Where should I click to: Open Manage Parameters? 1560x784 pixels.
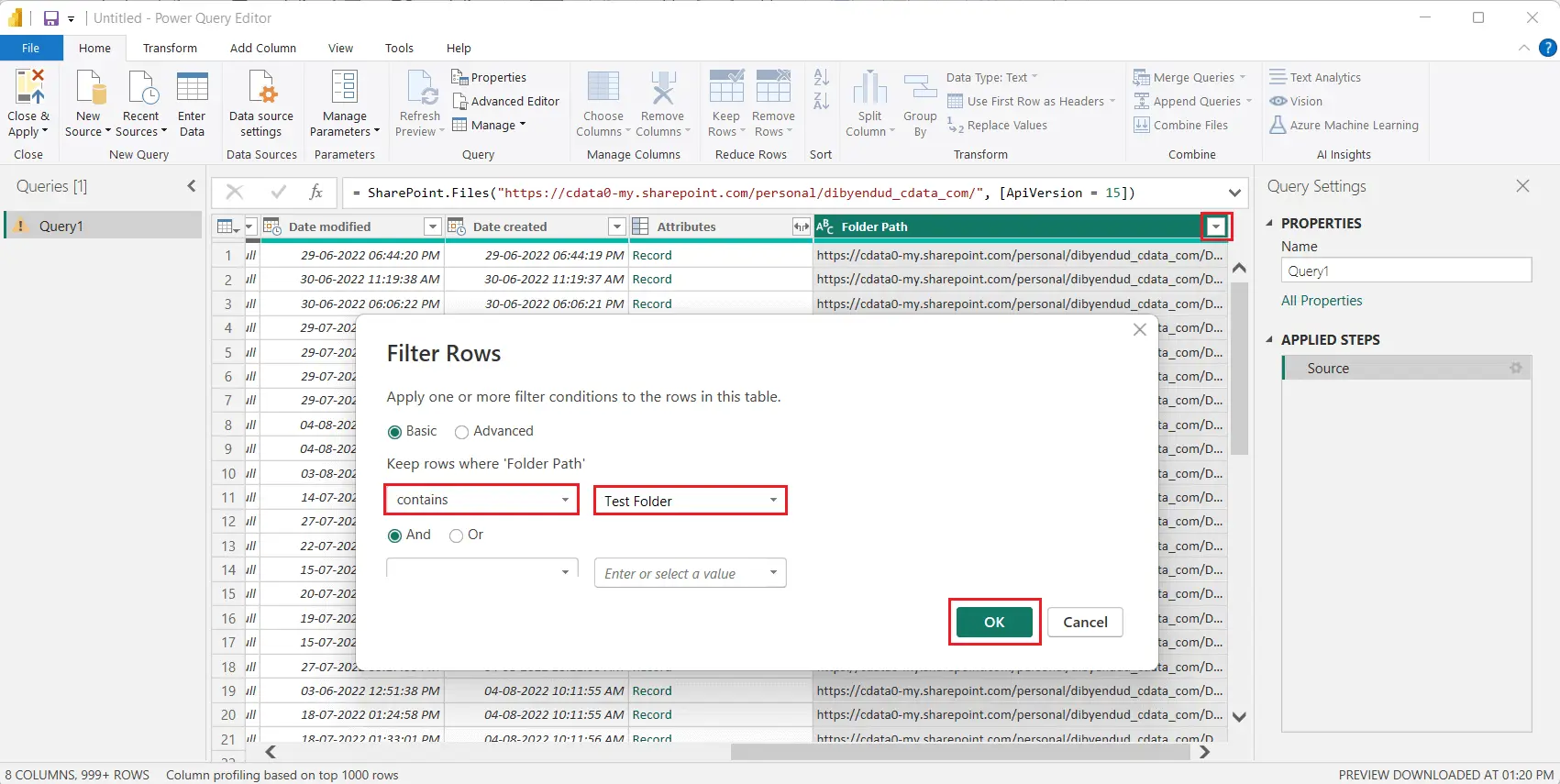(344, 89)
